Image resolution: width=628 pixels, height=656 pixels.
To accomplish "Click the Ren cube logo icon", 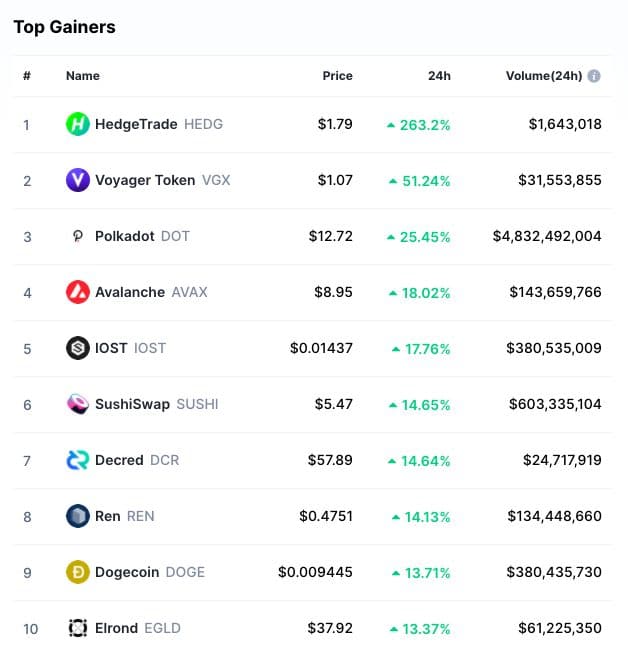I will point(78,517).
